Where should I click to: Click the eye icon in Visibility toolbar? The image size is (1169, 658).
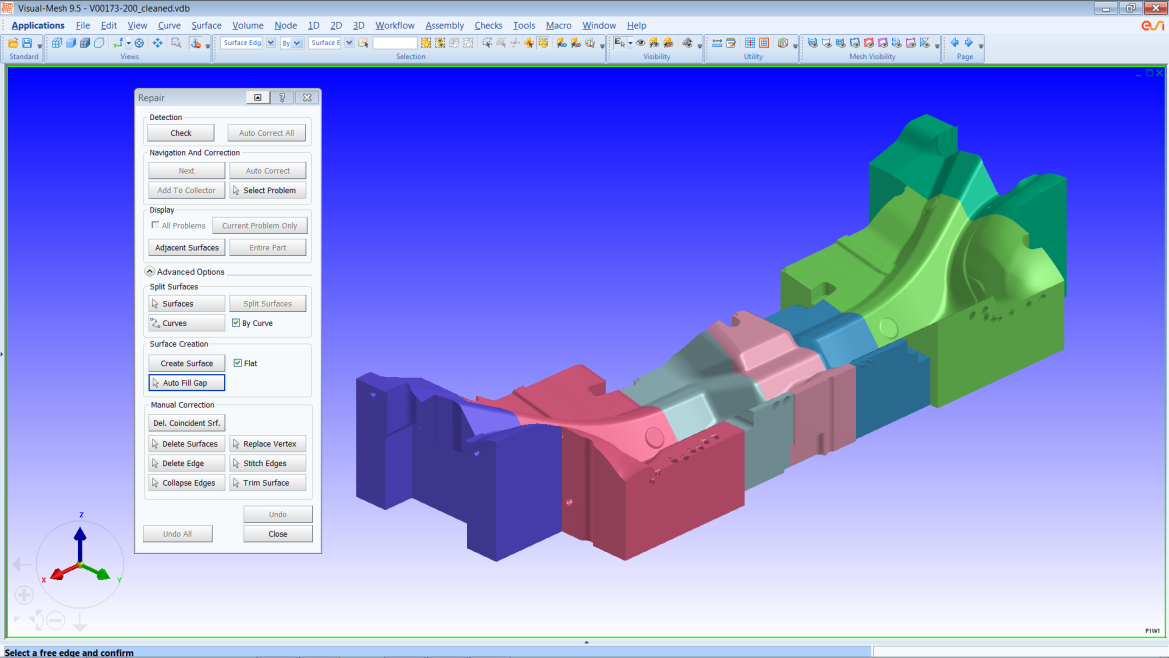click(x=640, y=43)
